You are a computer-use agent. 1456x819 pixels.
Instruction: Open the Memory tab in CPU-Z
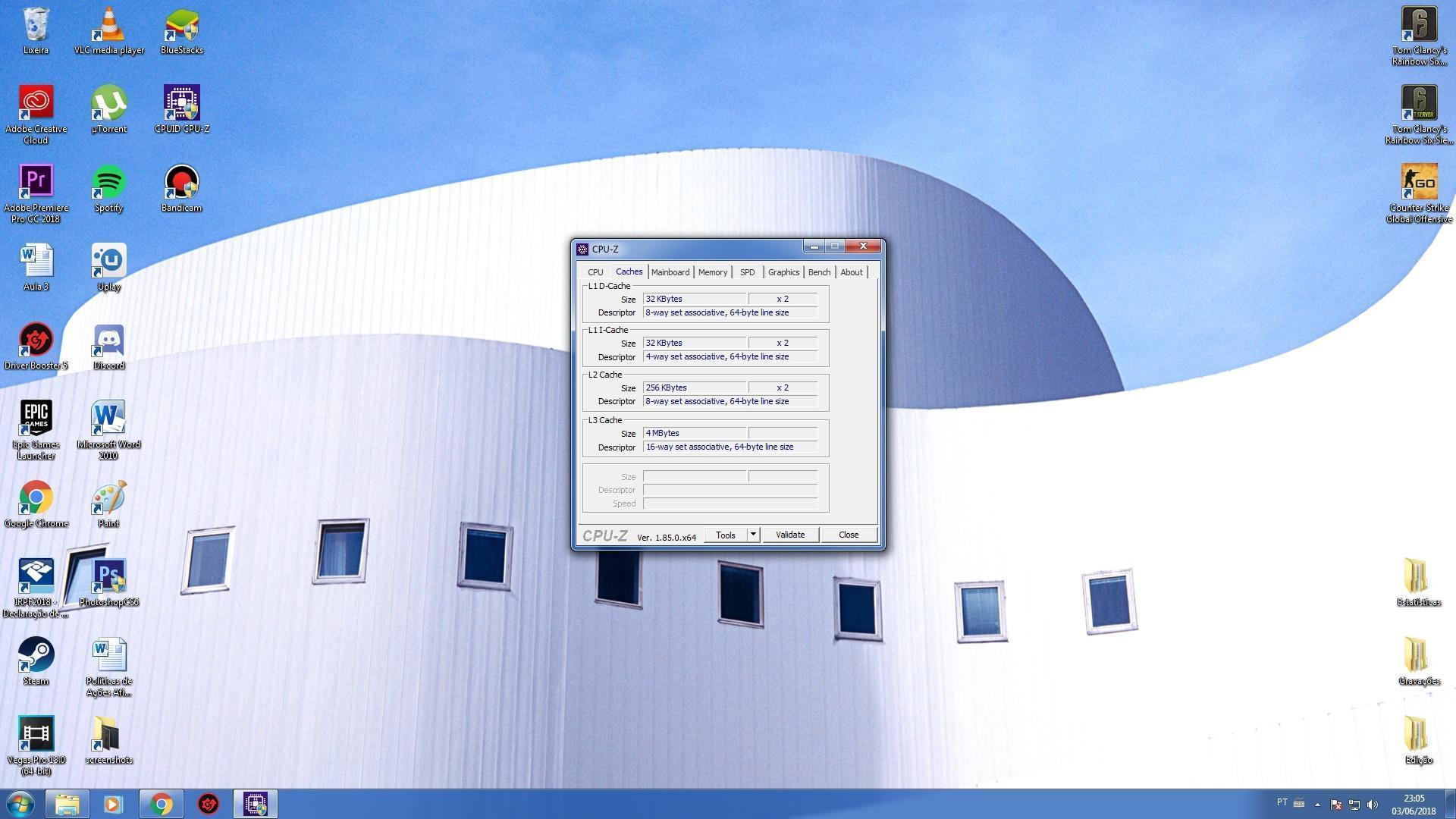point(713,272)
